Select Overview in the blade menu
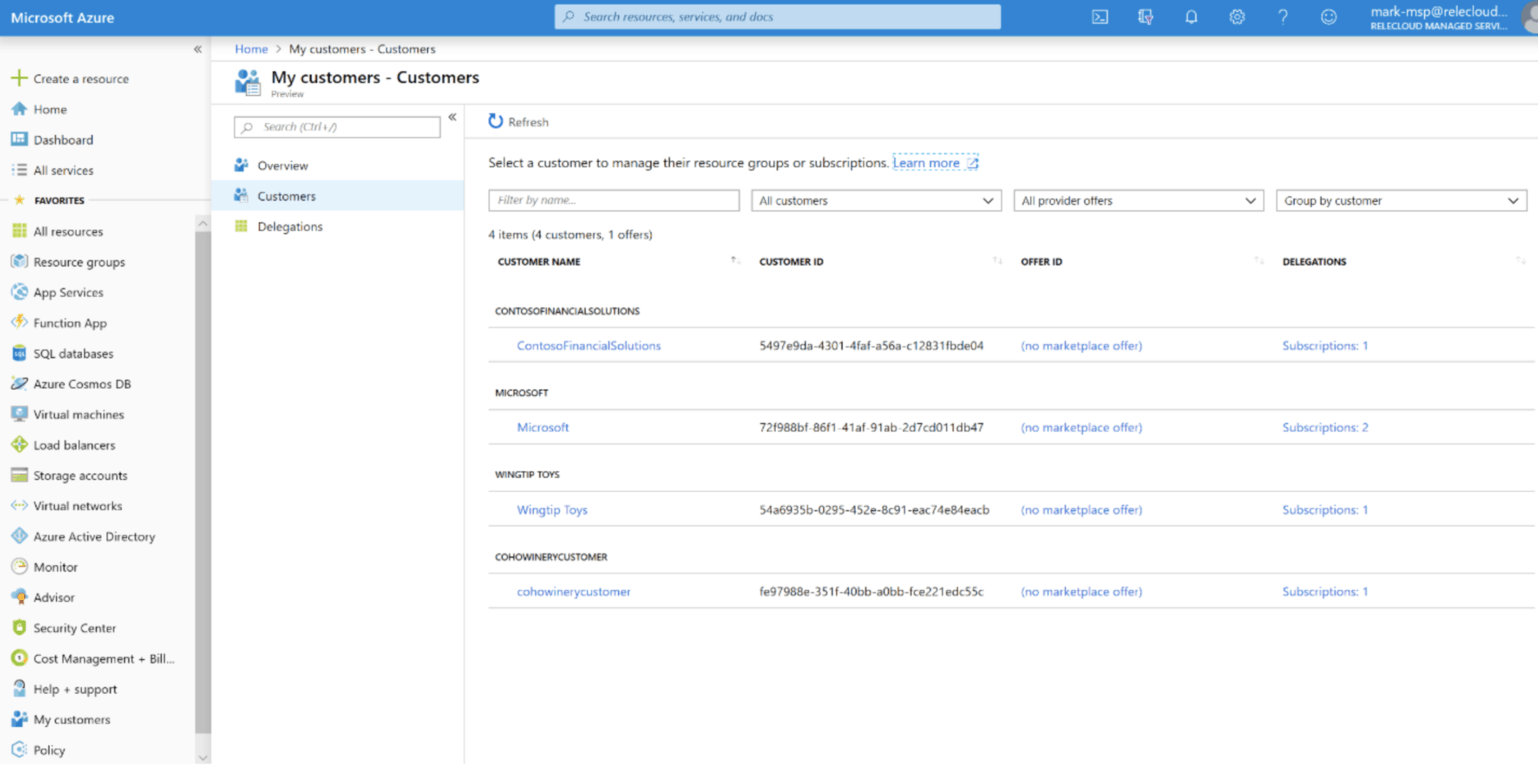This screenshot has height=768, width=1538. click(x=282, y=166)
